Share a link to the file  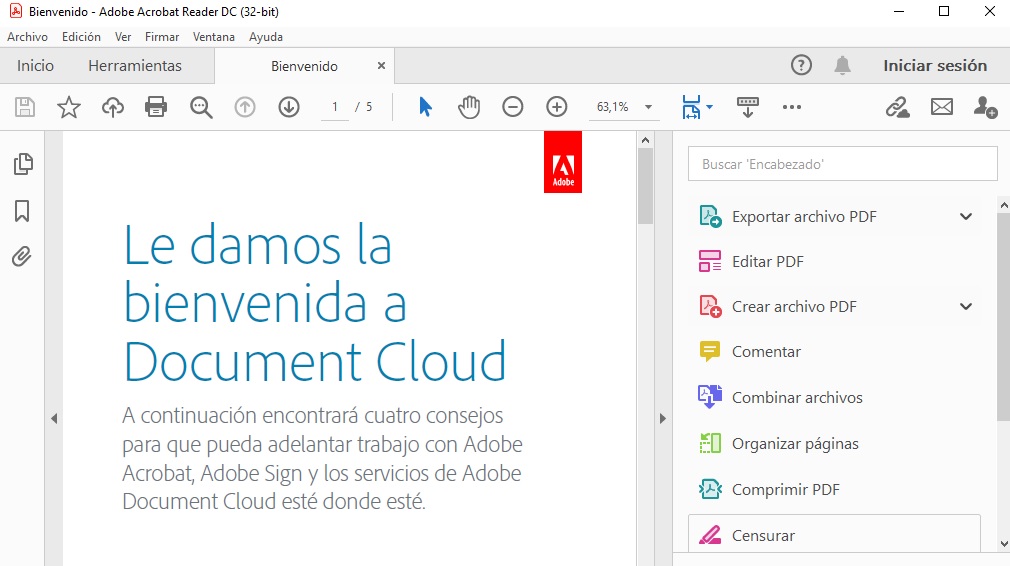click(897, 107)
